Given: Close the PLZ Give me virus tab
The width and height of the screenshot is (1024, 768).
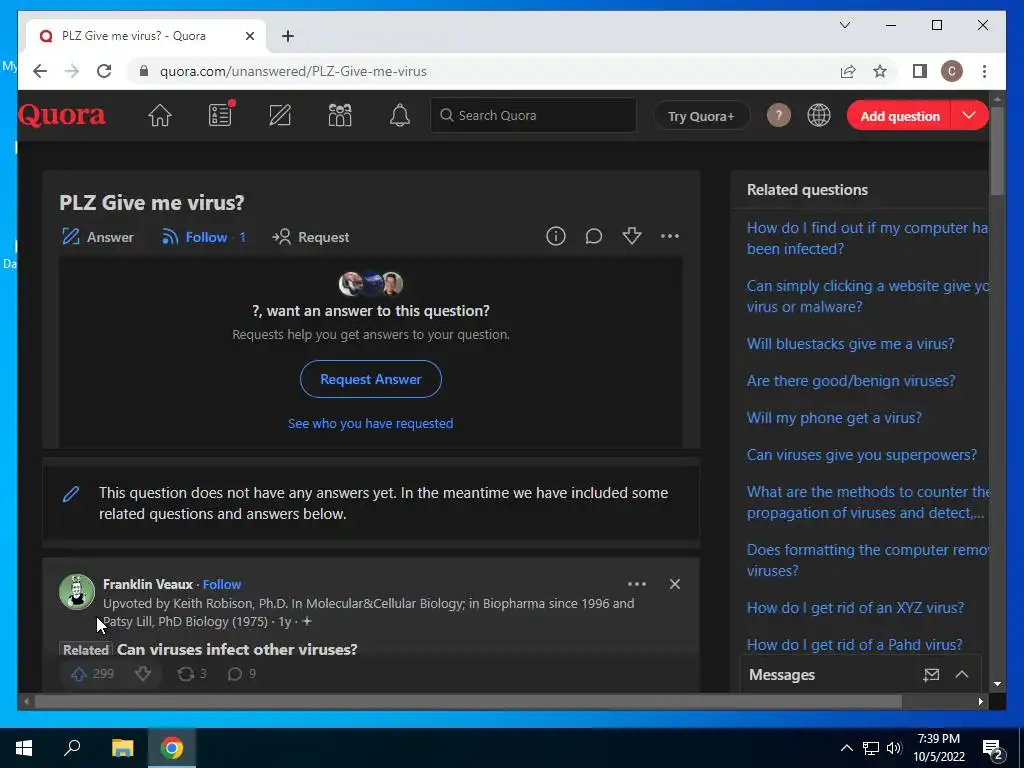Looking at the screenshot, I should [x=249, y=36].
